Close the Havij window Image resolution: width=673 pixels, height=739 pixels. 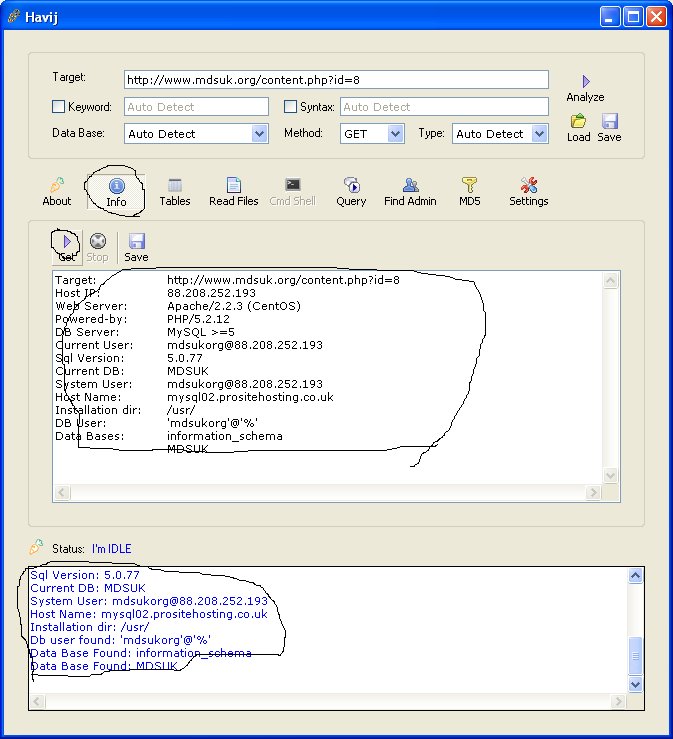point(657,17)
